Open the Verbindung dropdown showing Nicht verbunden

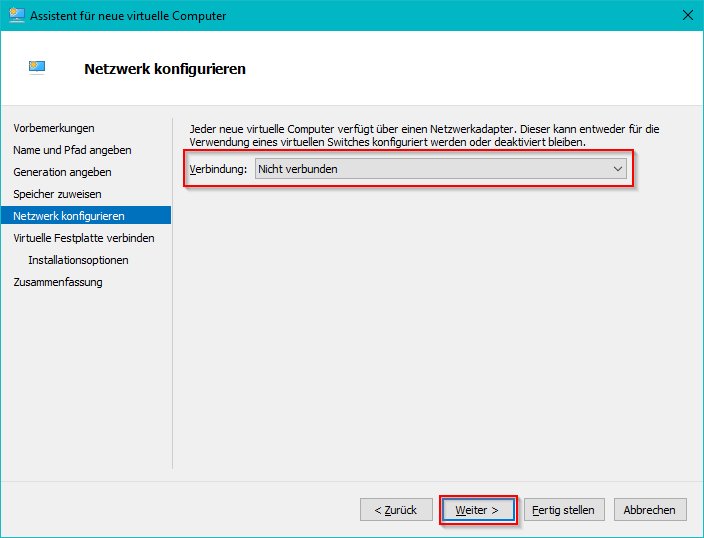click(x=440, y=169)
